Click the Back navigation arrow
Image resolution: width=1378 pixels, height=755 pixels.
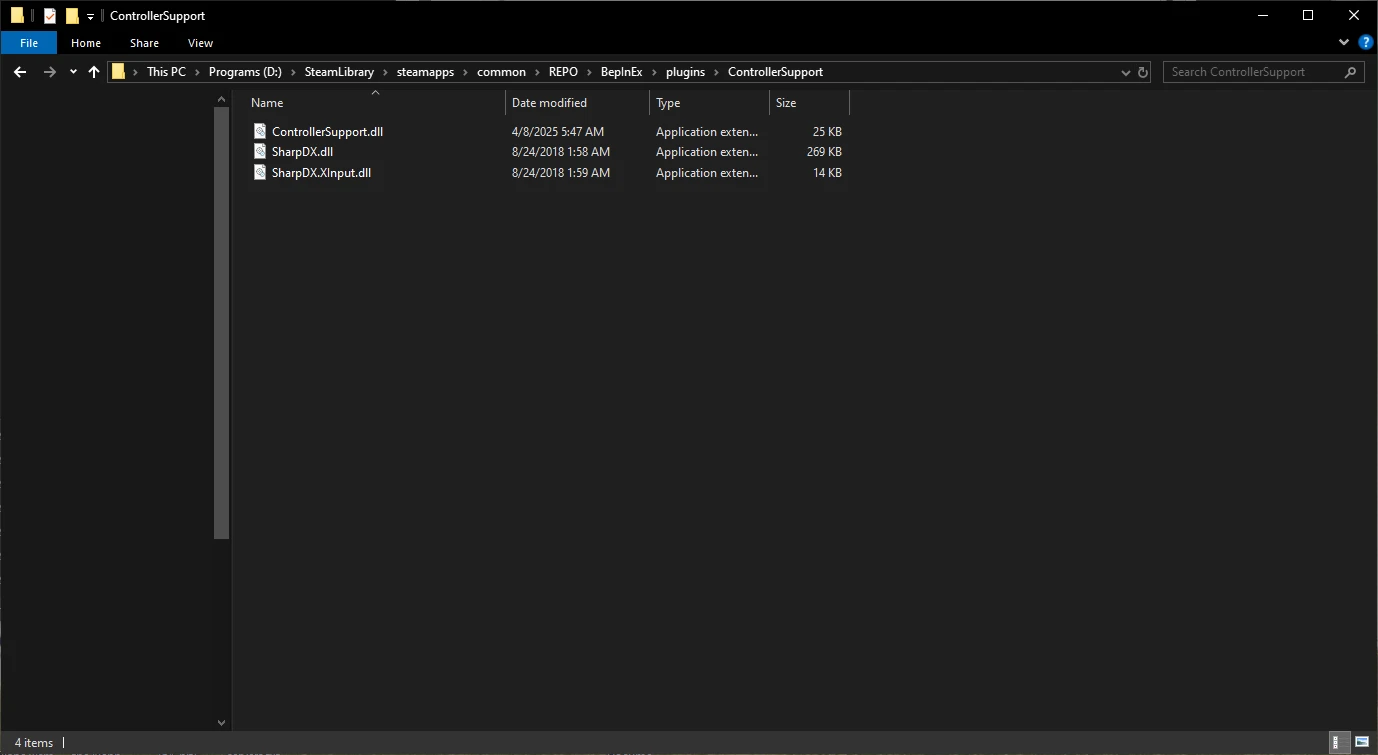point(19,72)
